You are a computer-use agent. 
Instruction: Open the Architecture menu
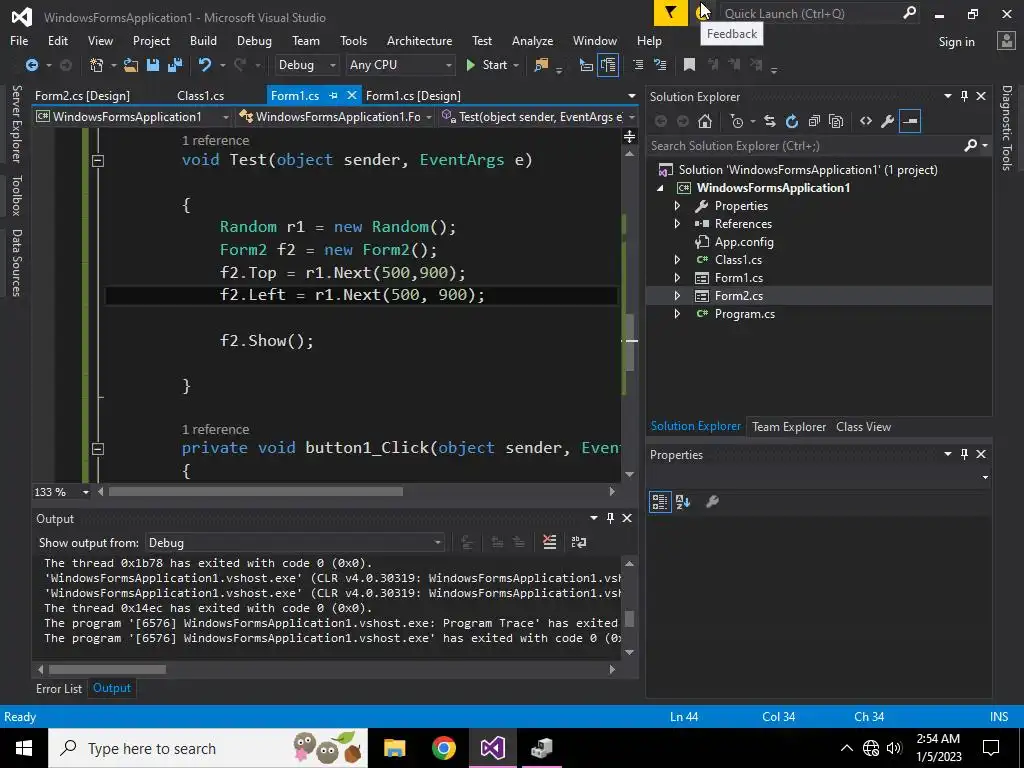pos(419,40)
